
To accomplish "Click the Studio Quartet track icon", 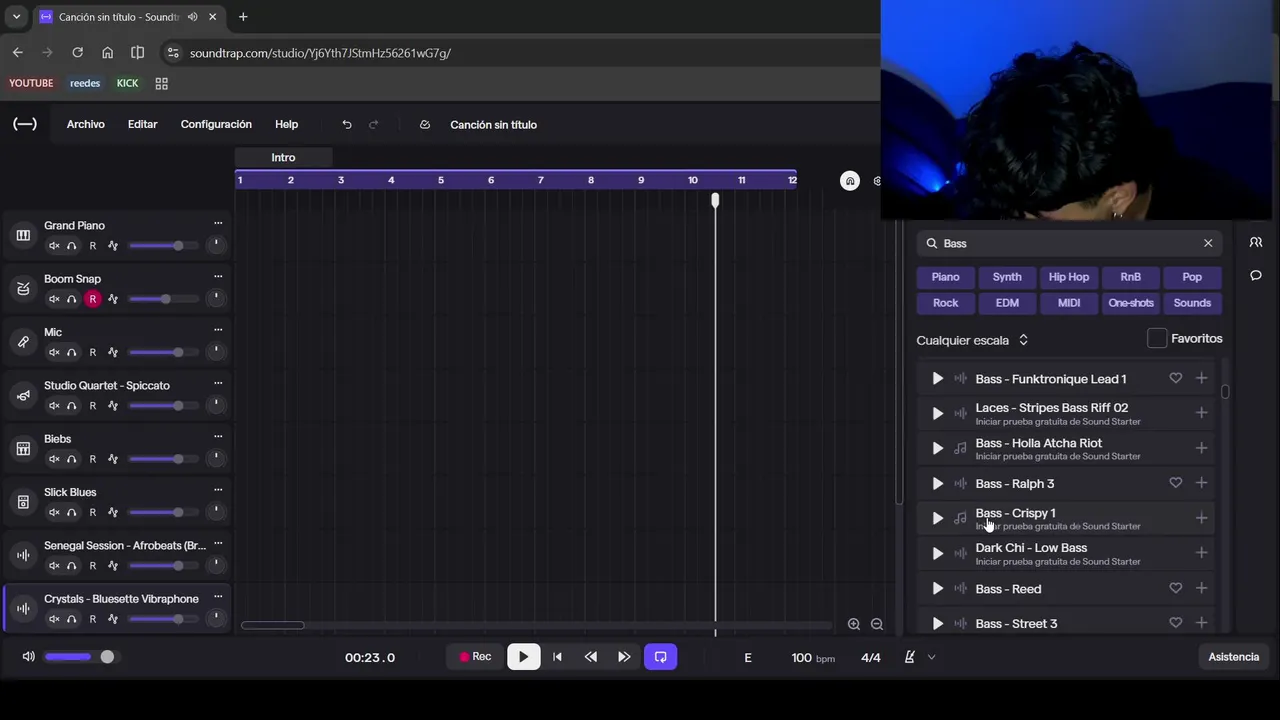I will (23, 395).
